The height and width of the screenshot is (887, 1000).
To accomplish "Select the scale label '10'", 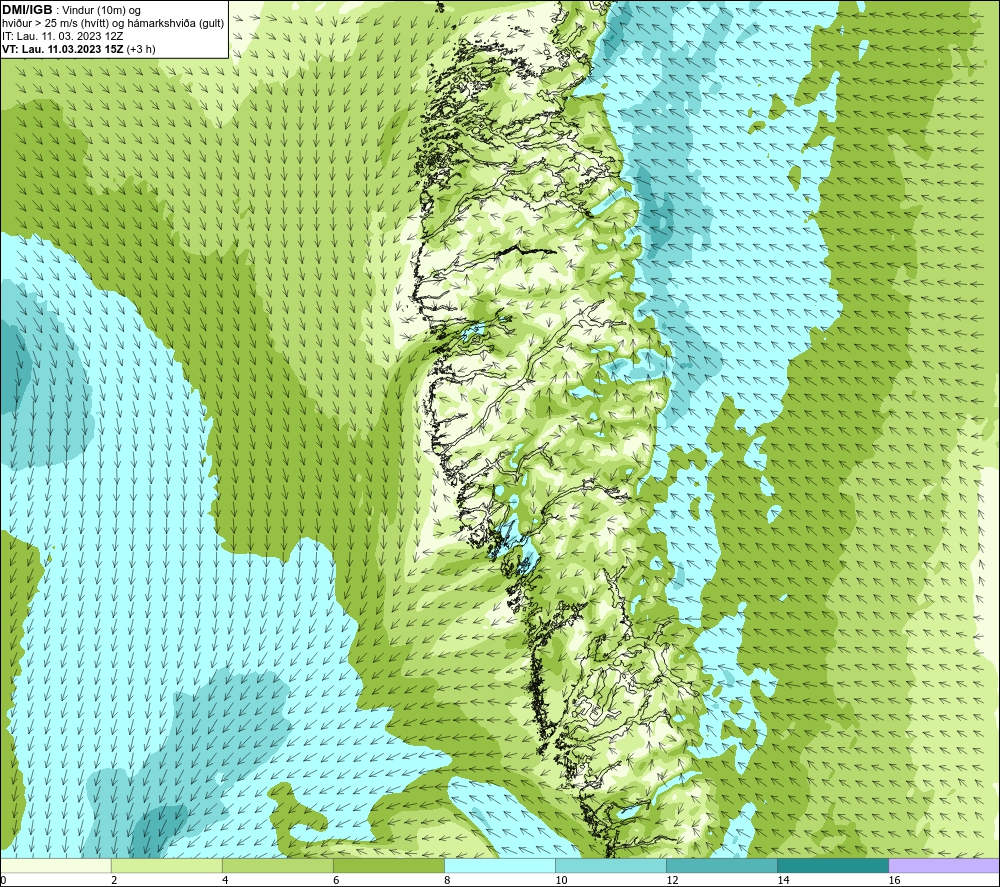I will pos(561,880).
